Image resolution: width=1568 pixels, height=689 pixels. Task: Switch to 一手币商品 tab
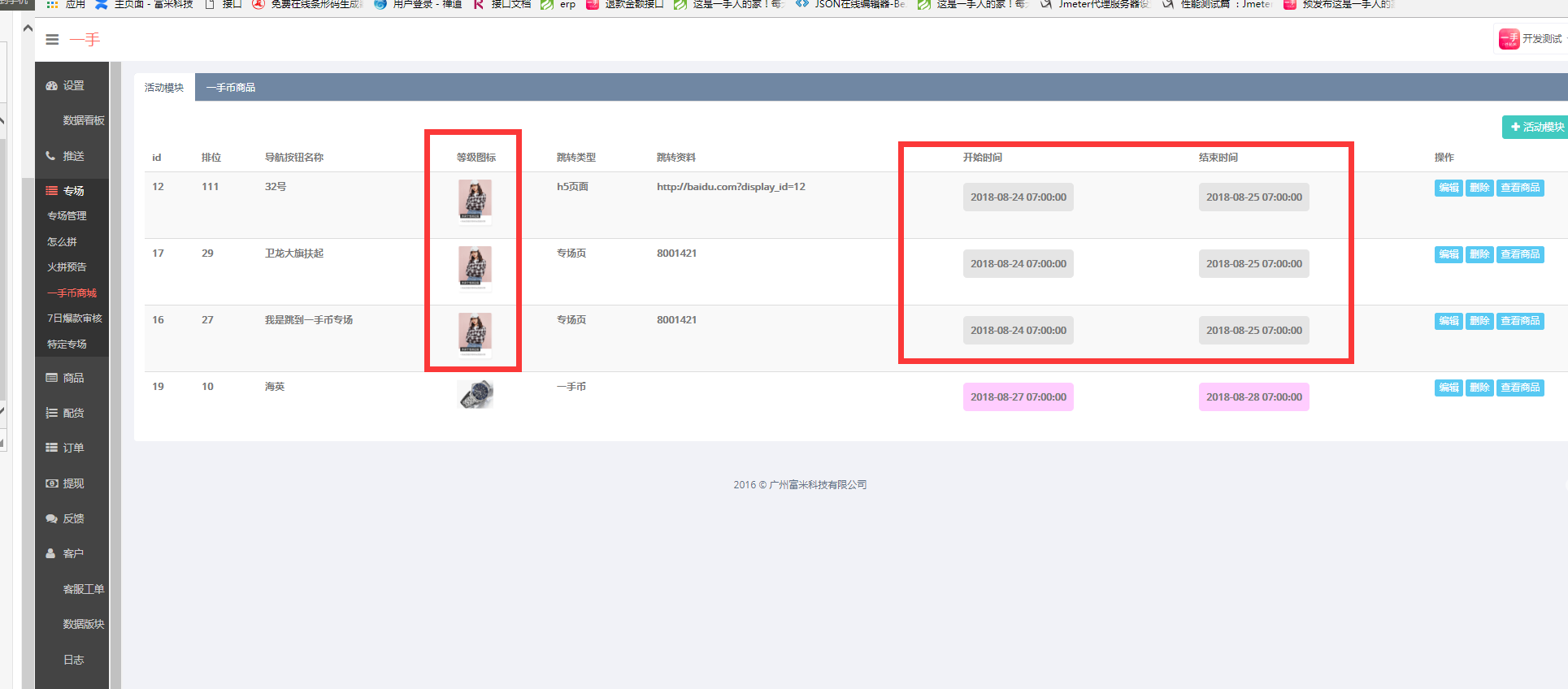(231, 88)
